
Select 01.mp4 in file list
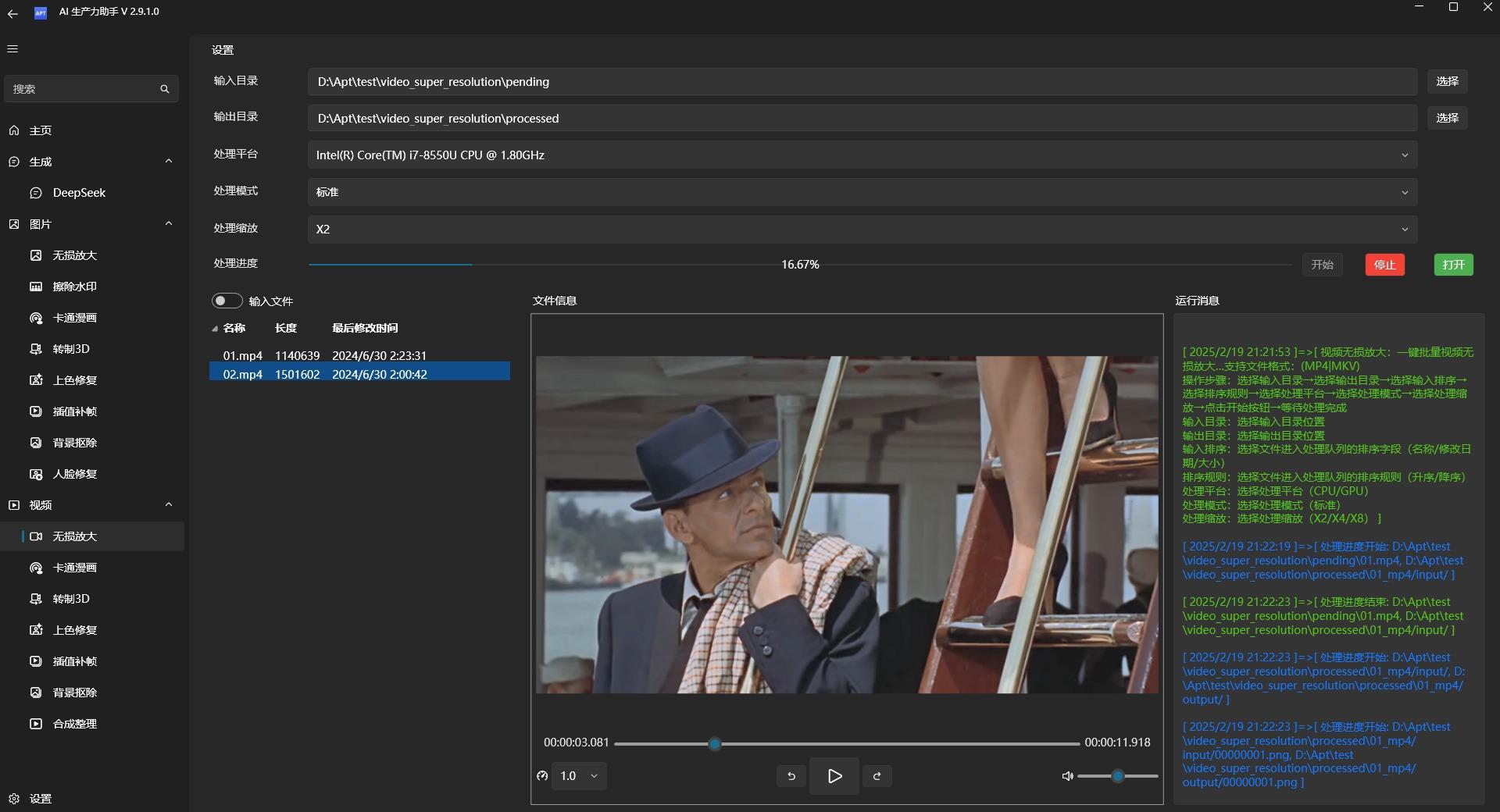tap(359, 355)
